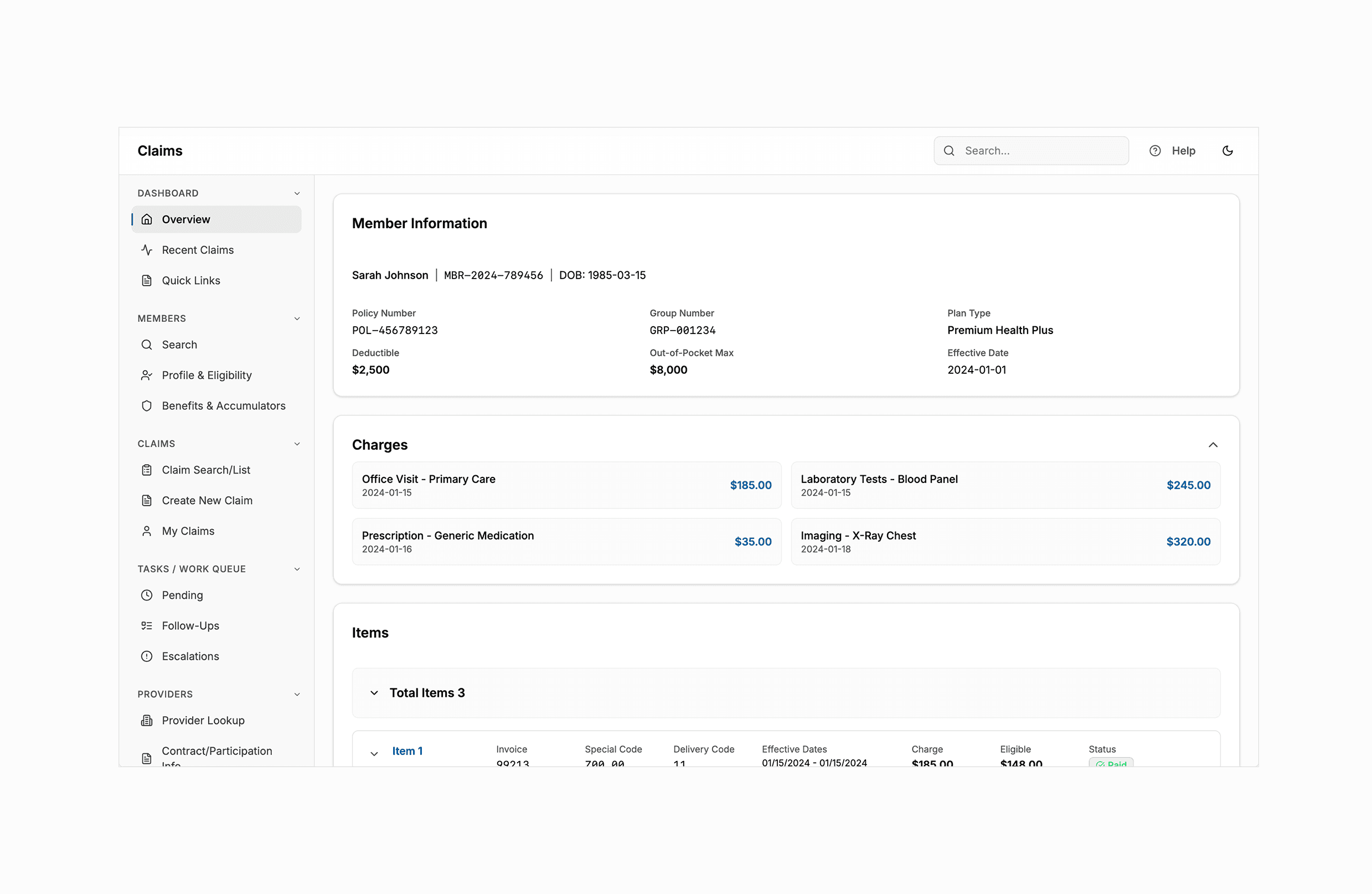Collapse the Tasks / Work Queue group
Viewport: 1372px width, 894px height.
pyautogui.click(x=297, y=569)
